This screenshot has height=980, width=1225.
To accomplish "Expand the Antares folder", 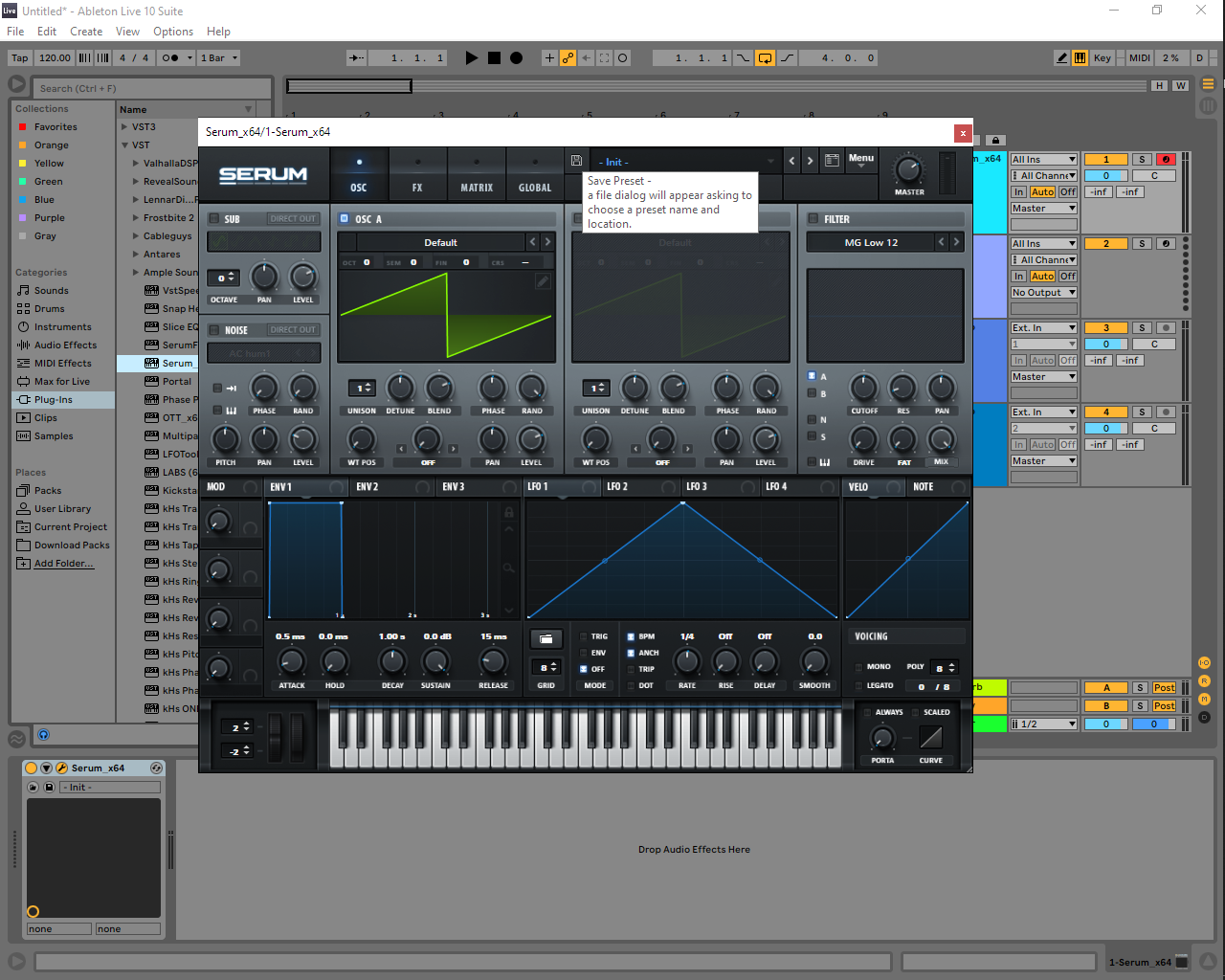I will click(136, 254).
